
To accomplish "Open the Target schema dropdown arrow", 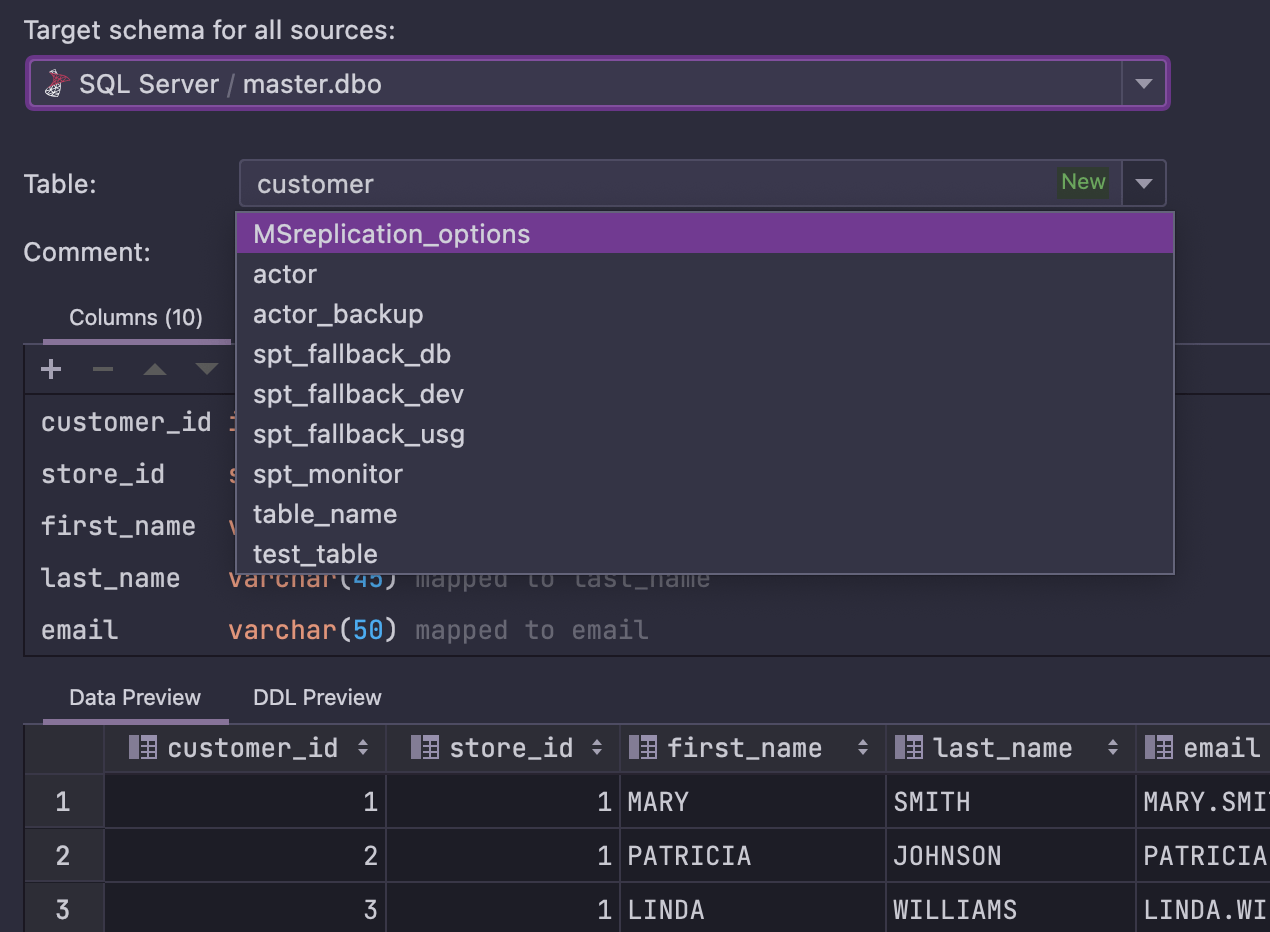I will pyautogui.click(x=1144, y=84).
